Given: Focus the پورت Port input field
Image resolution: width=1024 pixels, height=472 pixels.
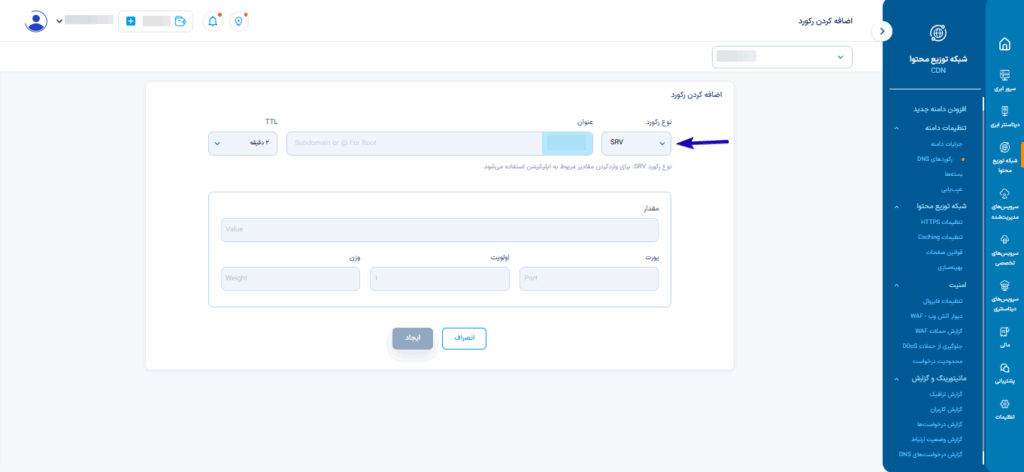Looking at the screenshot, I should [x=589, y=278].
